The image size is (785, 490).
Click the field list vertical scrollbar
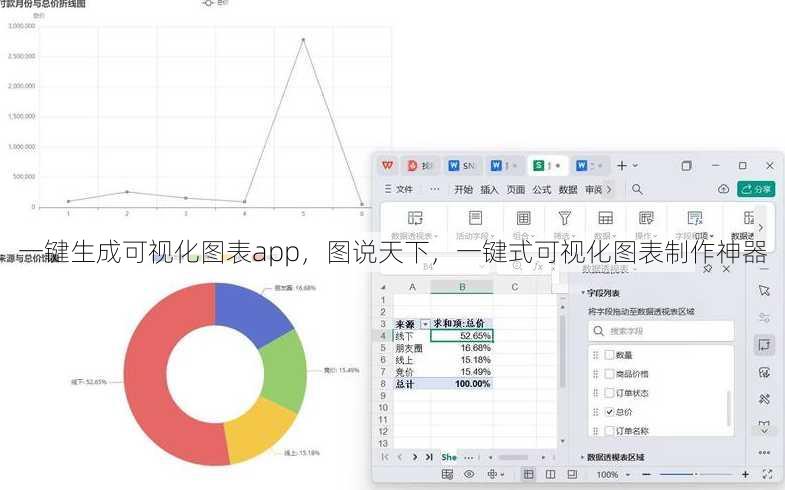pyautogui.click(x=728, y=408)
